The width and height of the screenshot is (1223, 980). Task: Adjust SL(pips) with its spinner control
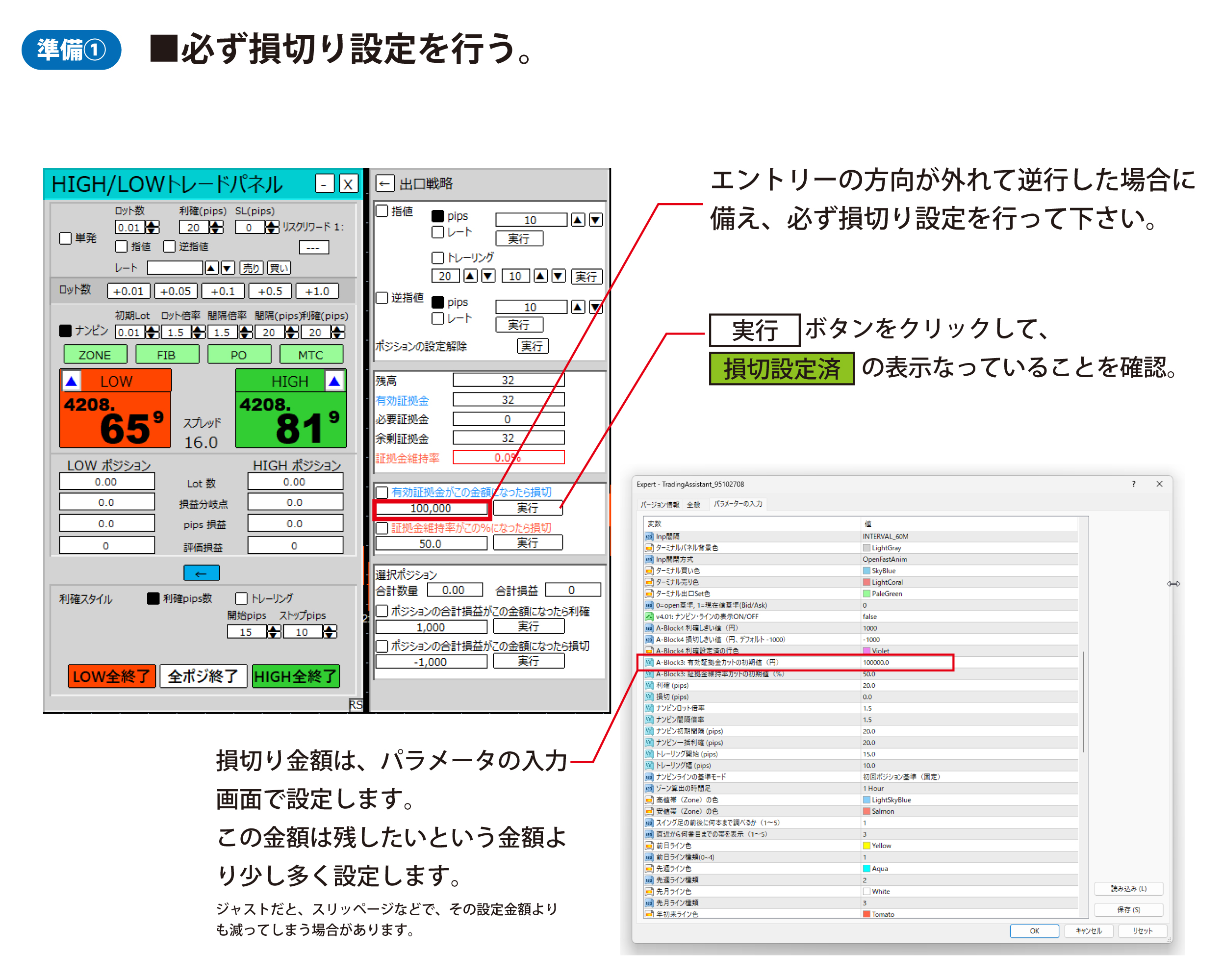pos(272,224)
